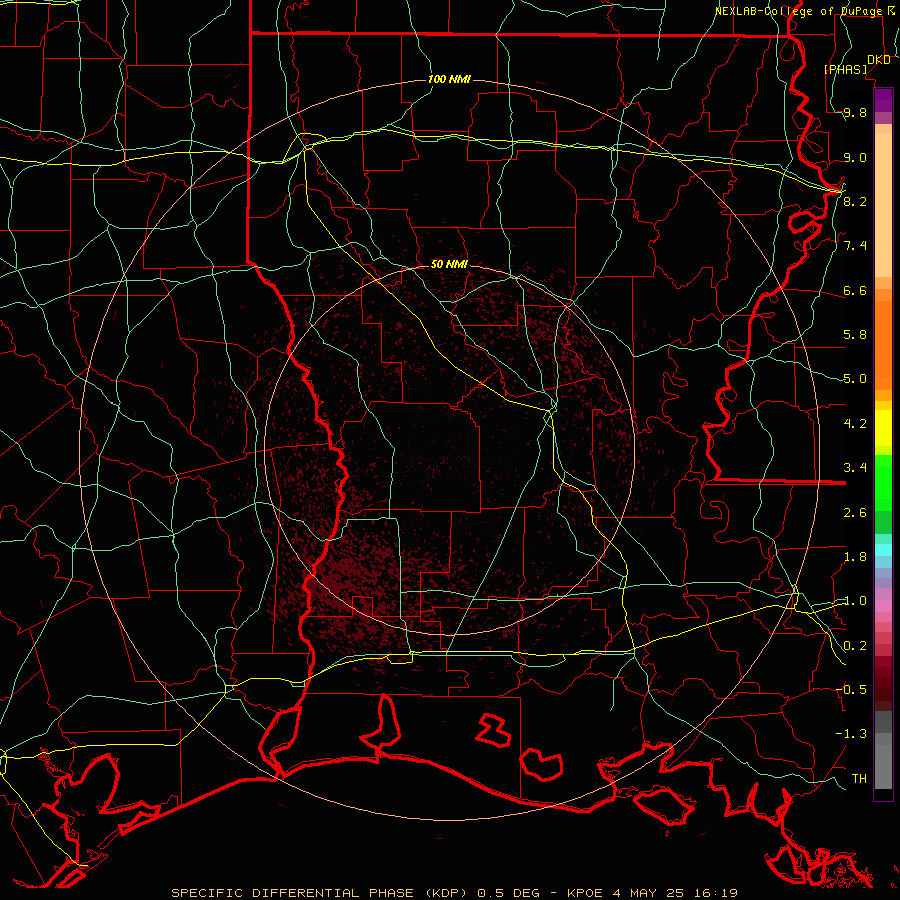Click the [PHAS] label above the colorbar
Viewport: 900px width, 900px height.
pos(845,69)
